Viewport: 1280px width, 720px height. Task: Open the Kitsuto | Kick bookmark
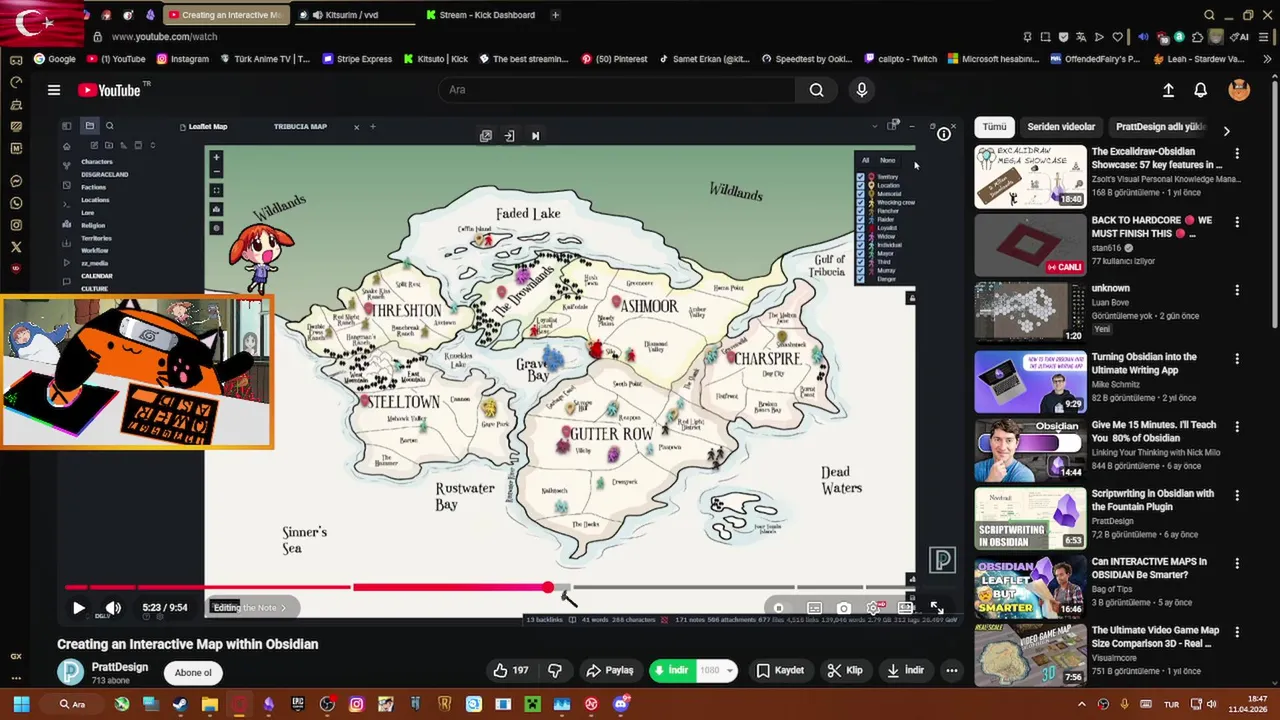(x=436, y=59)
